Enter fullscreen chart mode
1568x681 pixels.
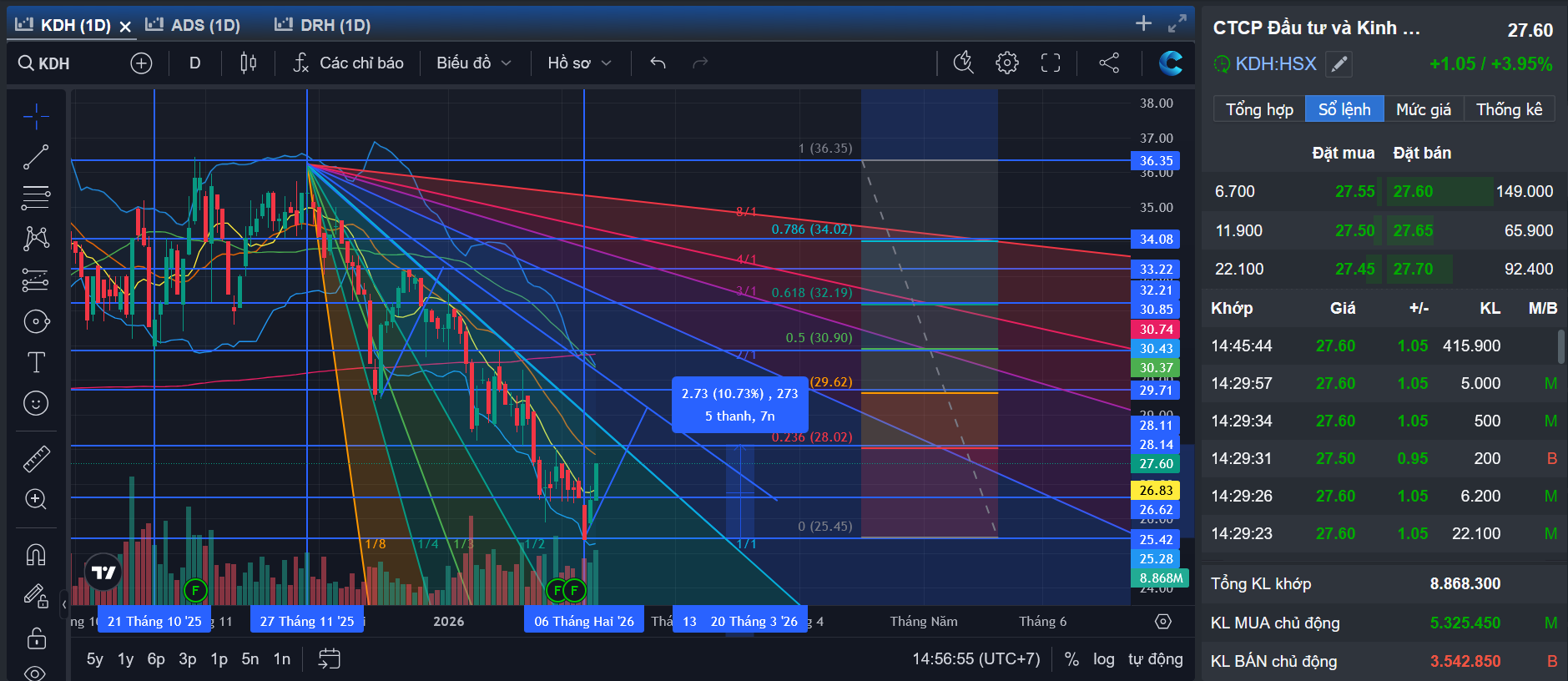click(x=1051, y=63)
